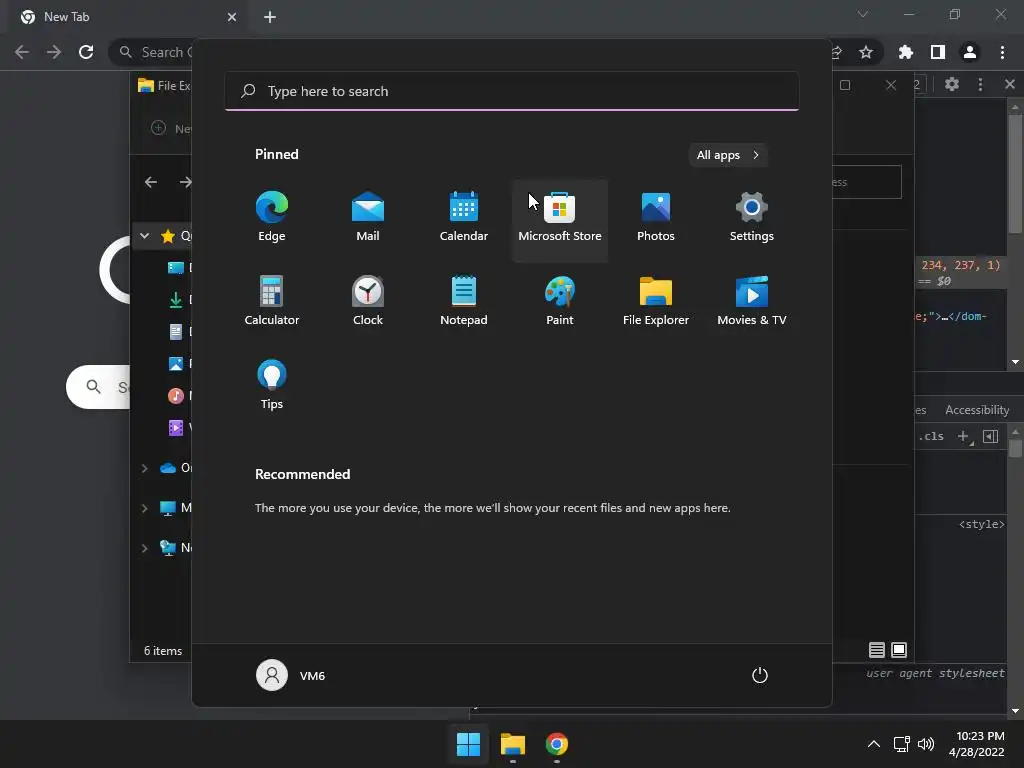Open the clock and date flyout

pos(977,744)
